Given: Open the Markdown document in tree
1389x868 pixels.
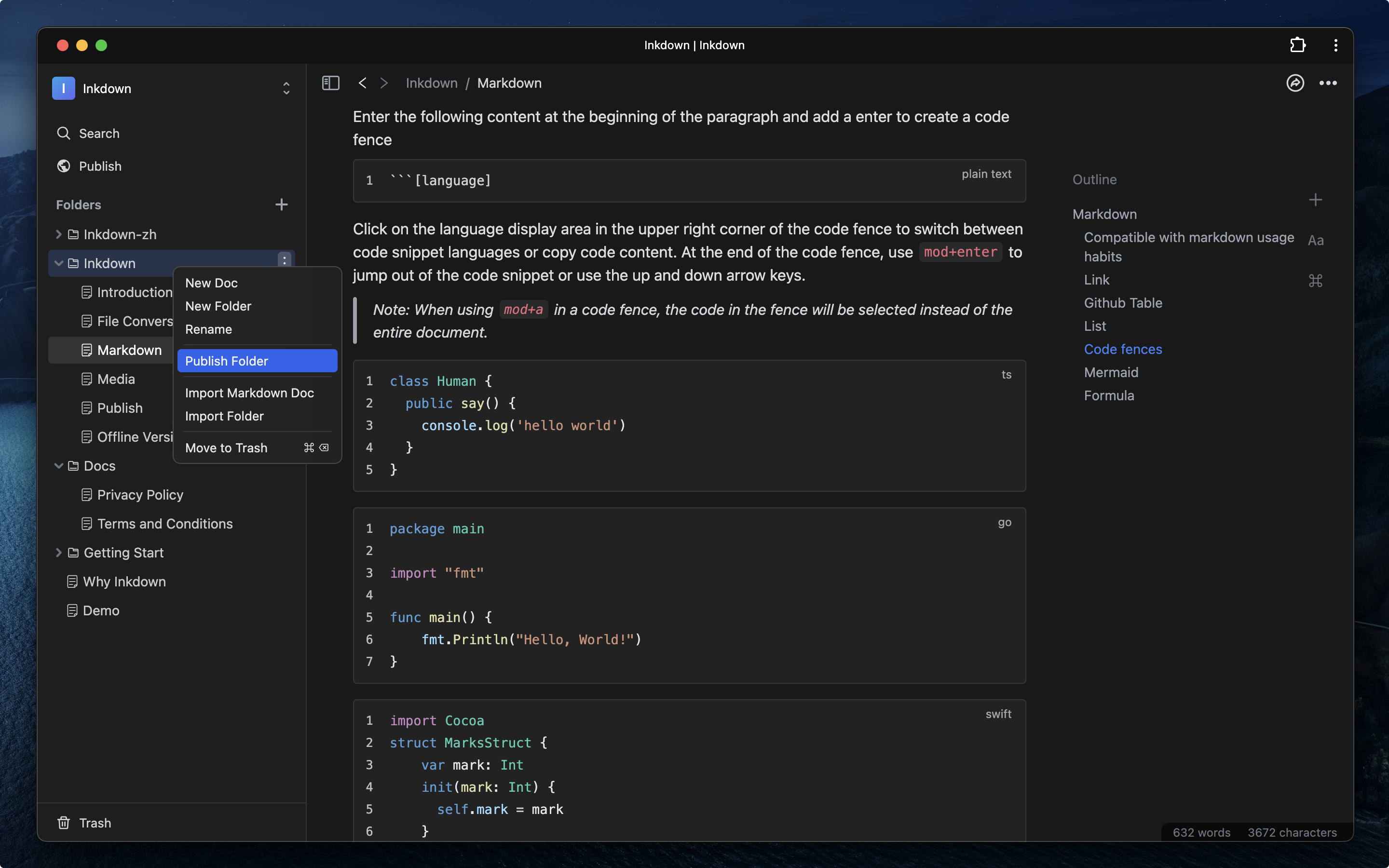Looking at the screenshot, I should (110, 350).
